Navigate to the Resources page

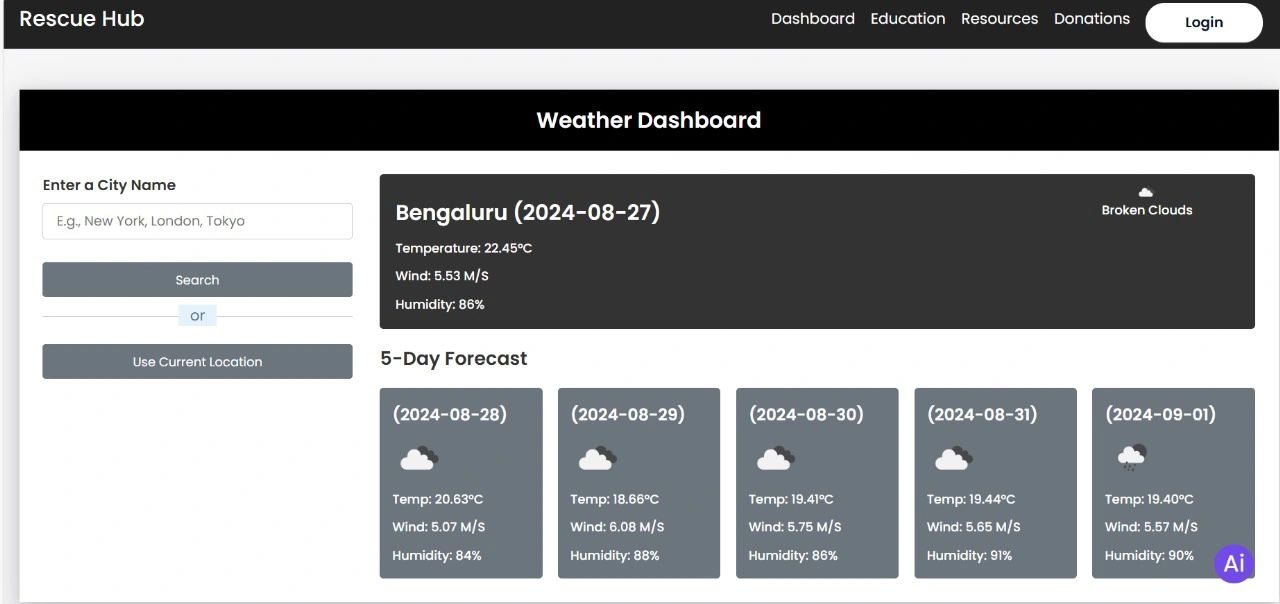click(999, 19)
